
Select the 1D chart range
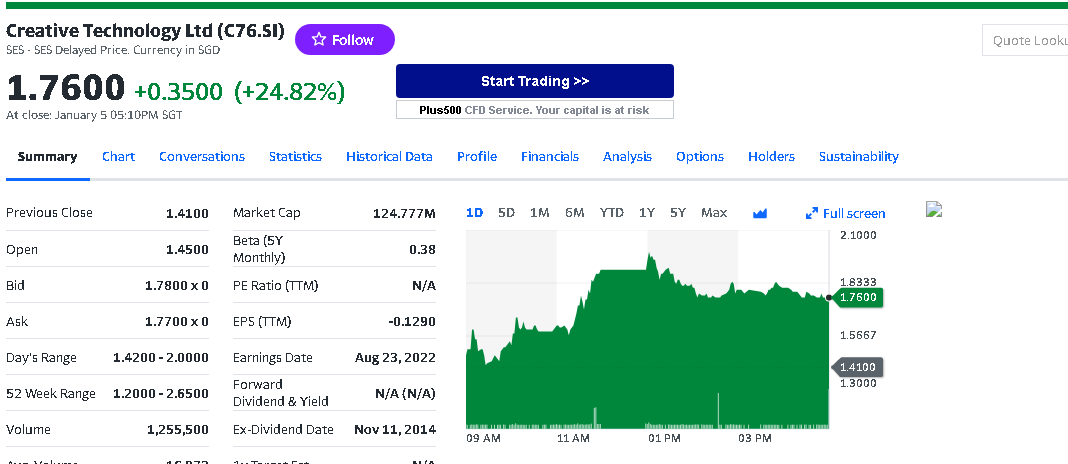click(474, 213)
